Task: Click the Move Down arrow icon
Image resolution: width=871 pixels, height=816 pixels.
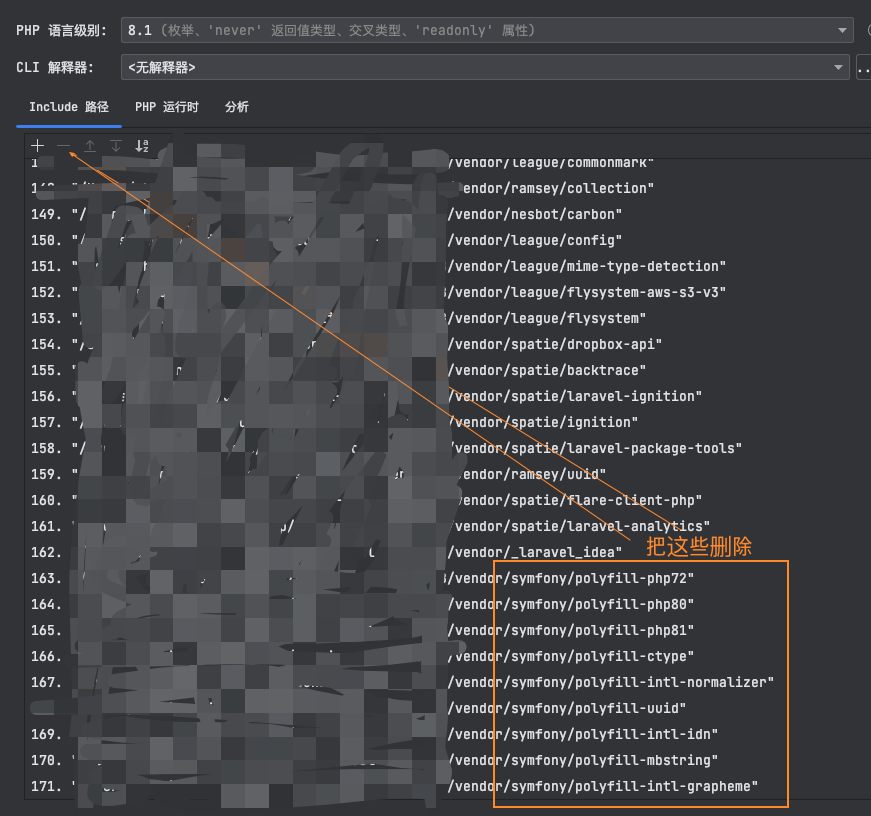Action: pos(116,146)
